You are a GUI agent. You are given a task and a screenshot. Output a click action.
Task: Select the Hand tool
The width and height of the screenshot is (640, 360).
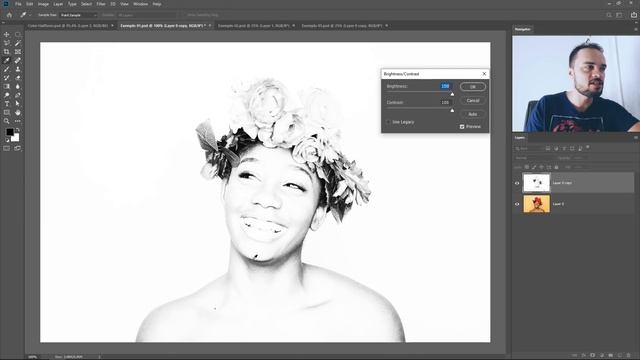[18, 112]
